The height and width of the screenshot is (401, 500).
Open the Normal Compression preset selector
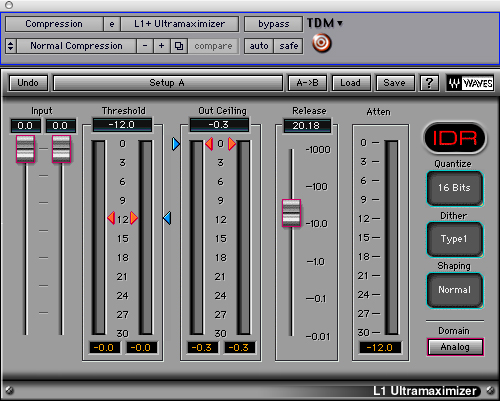coord(76,46)
